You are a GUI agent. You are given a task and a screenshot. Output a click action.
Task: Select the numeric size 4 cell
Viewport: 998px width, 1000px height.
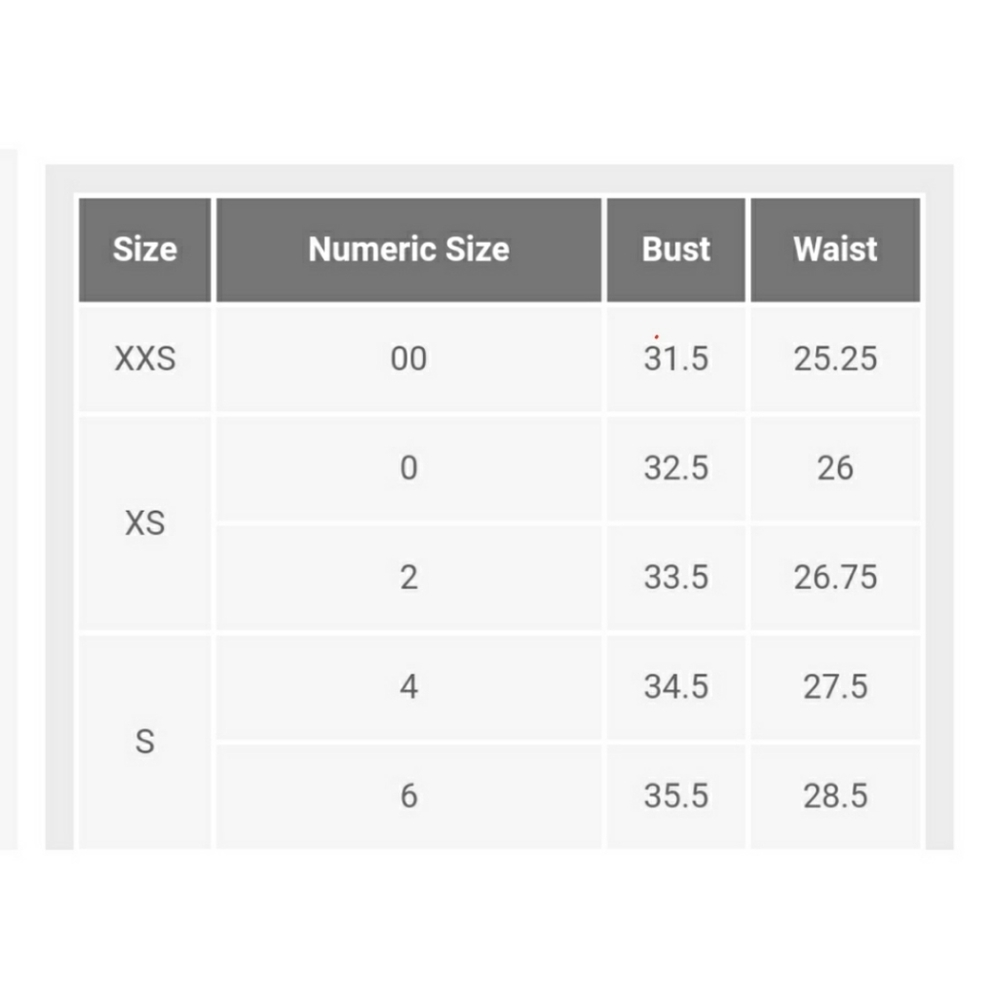(409, 687)
